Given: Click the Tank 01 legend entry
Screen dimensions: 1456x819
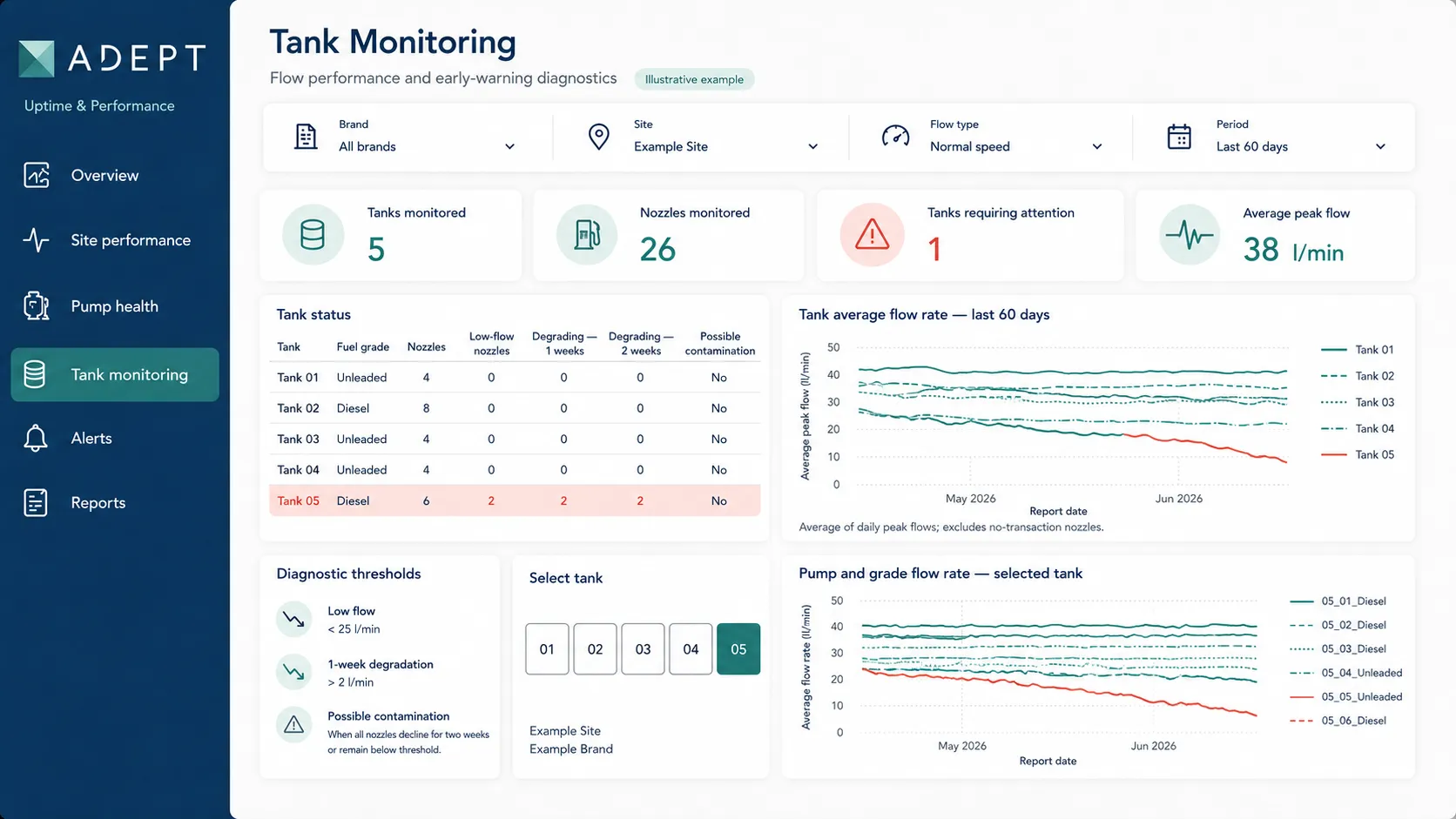Looking at the screenshot, I should (1358, 350).
